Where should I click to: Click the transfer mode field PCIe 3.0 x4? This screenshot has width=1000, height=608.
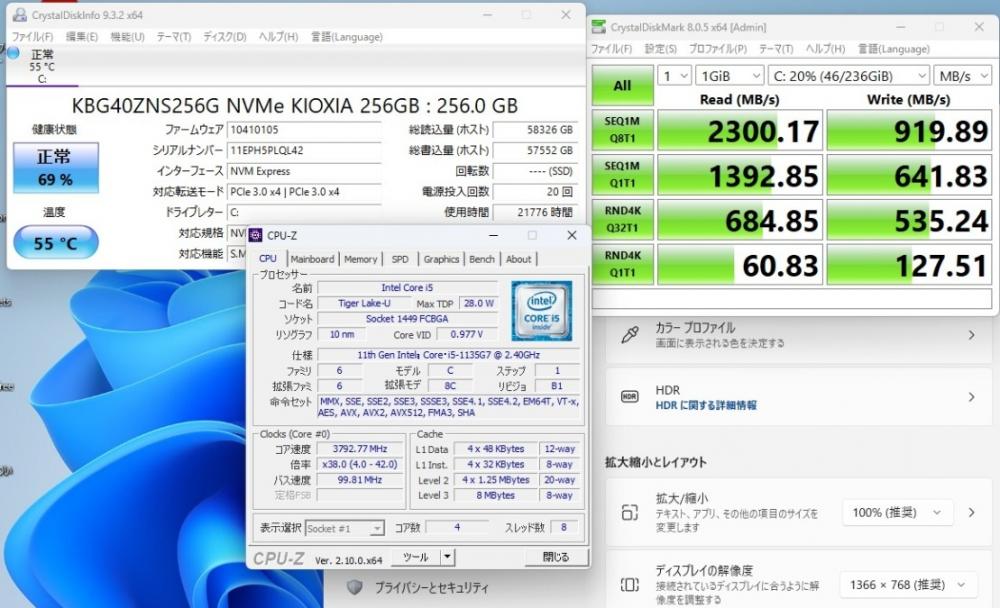(304, 191)
